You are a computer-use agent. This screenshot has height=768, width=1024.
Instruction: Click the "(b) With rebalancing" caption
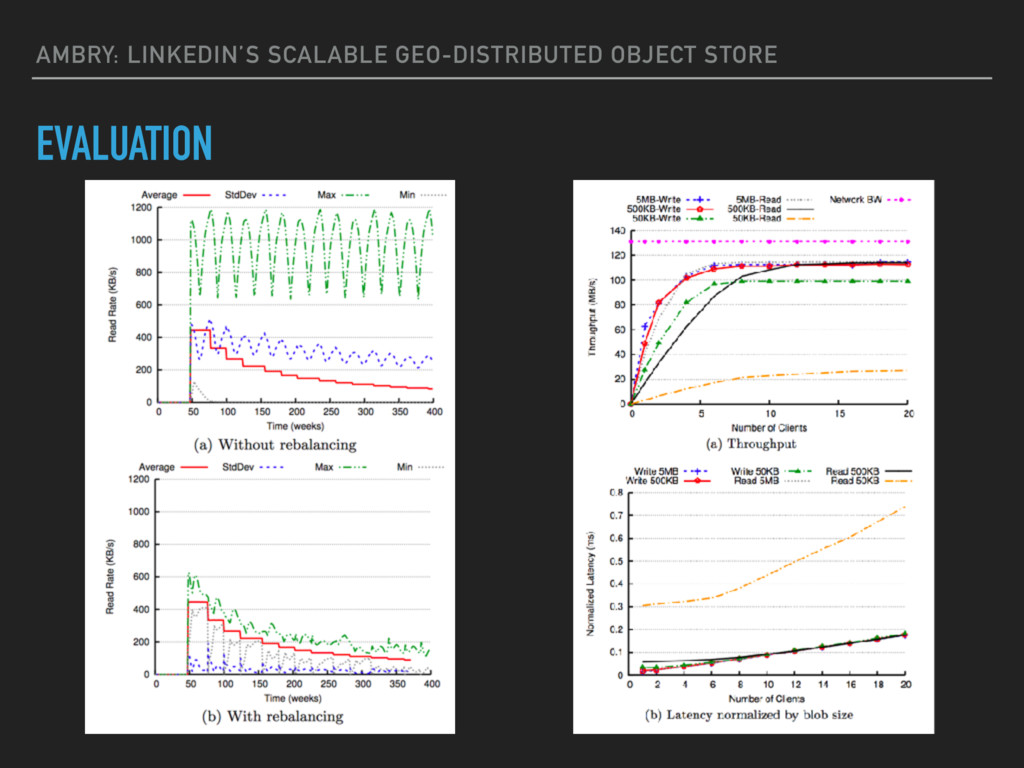point(272,717)
